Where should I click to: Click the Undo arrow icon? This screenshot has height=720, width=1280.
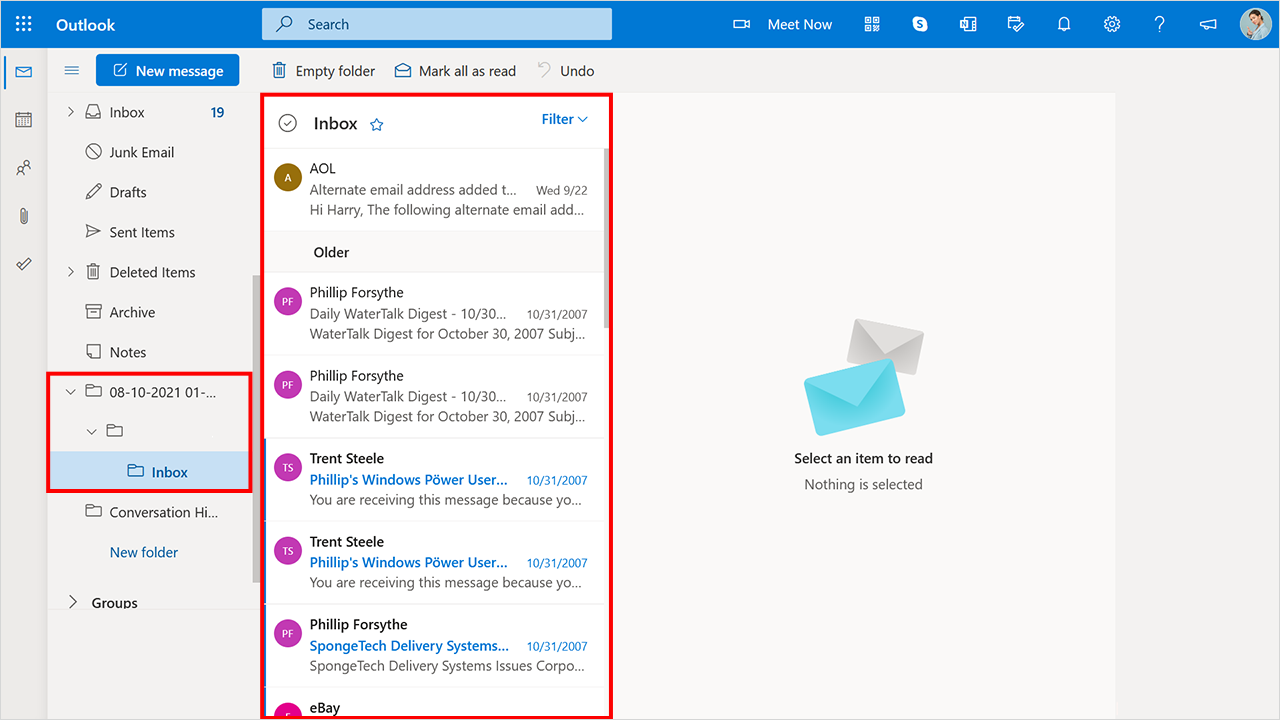click(x=544, y=70)
